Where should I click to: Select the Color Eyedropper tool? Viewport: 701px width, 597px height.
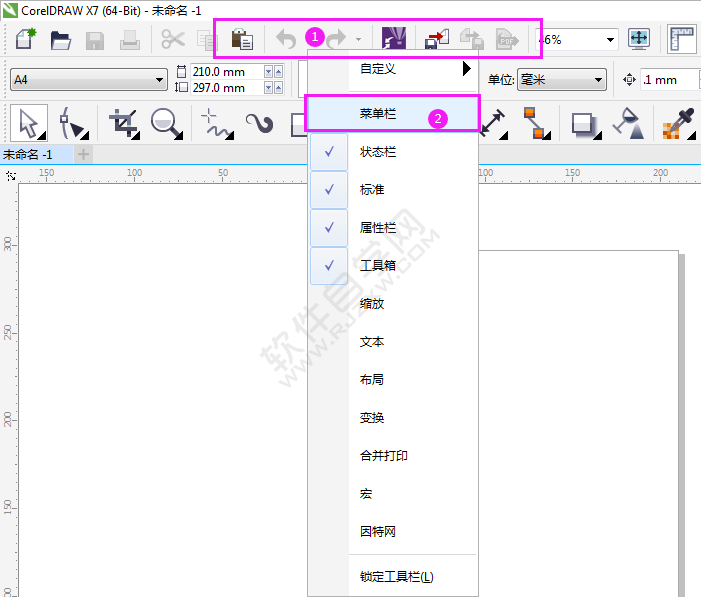[x=679, y=123]
